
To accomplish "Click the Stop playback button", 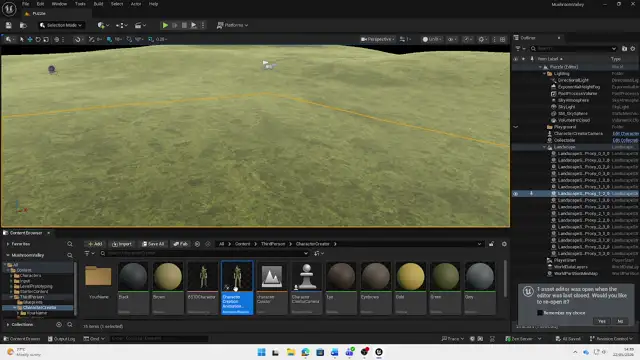I will pos(184,25).
